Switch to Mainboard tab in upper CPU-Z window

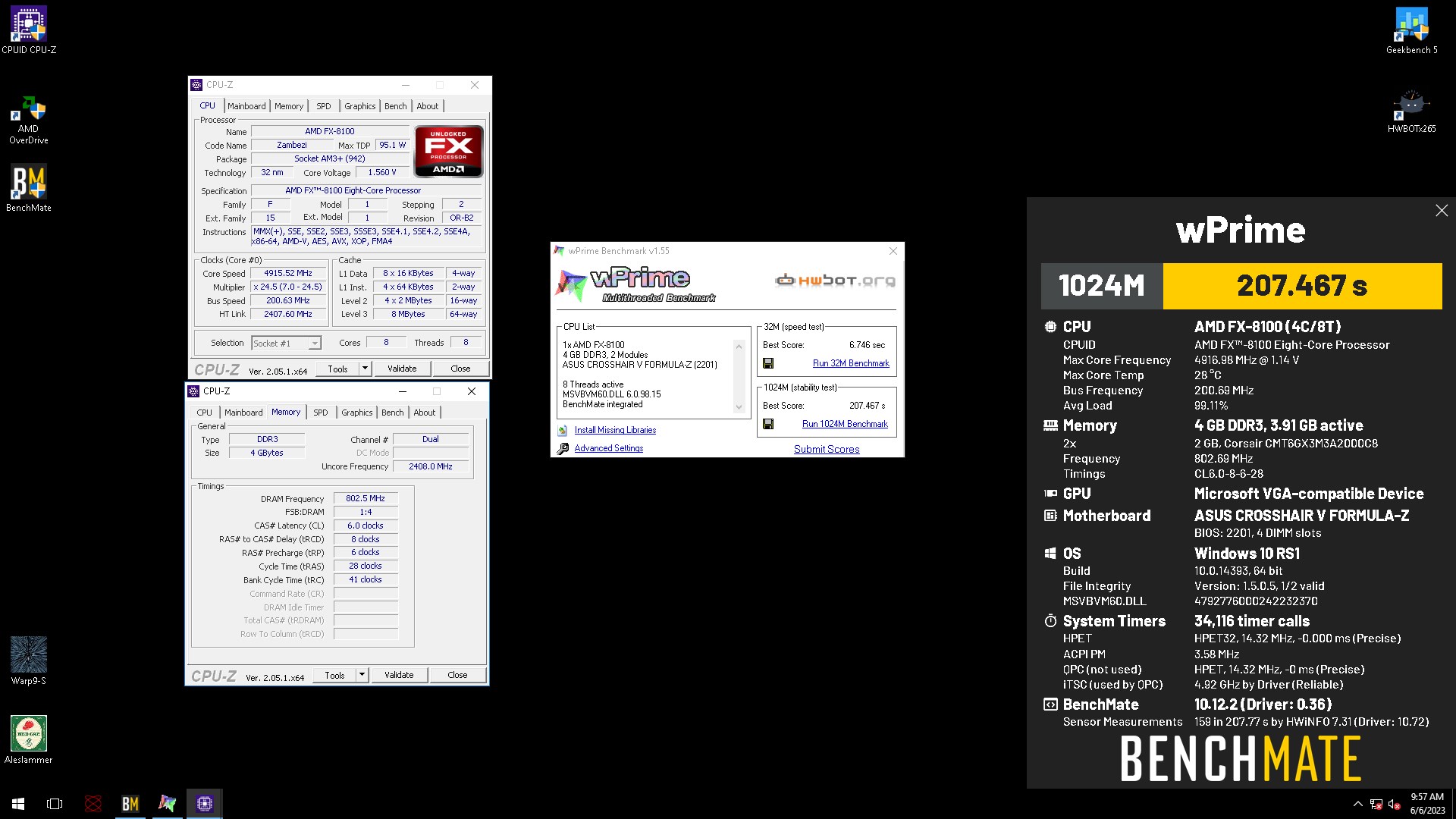click(x=246, y=106)
